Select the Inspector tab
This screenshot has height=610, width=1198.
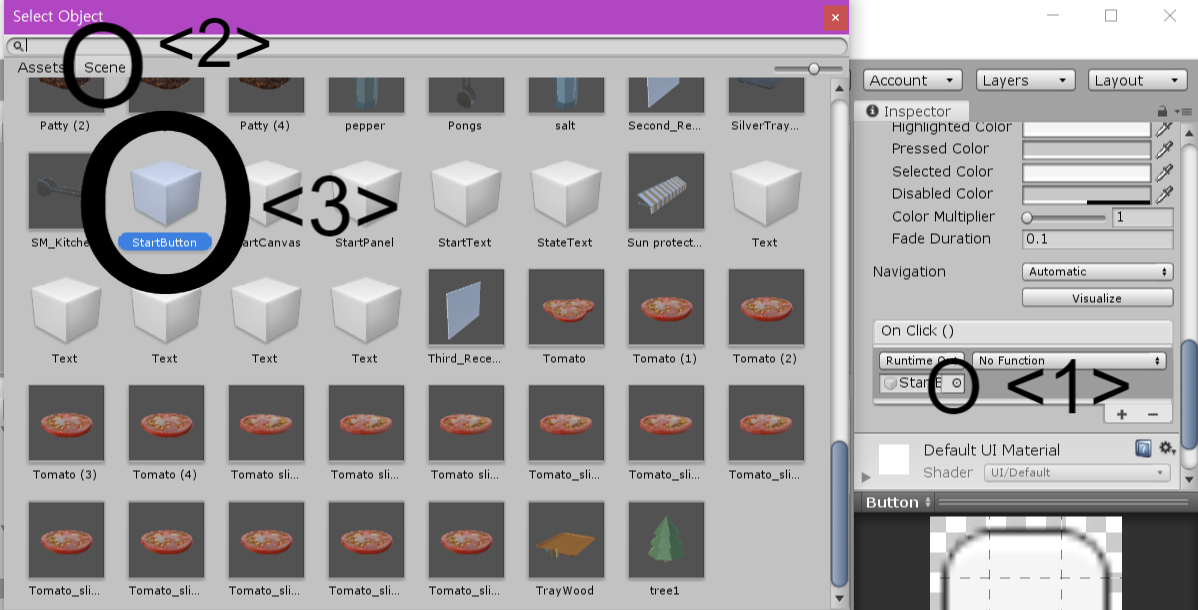click(x=909, y=111)
